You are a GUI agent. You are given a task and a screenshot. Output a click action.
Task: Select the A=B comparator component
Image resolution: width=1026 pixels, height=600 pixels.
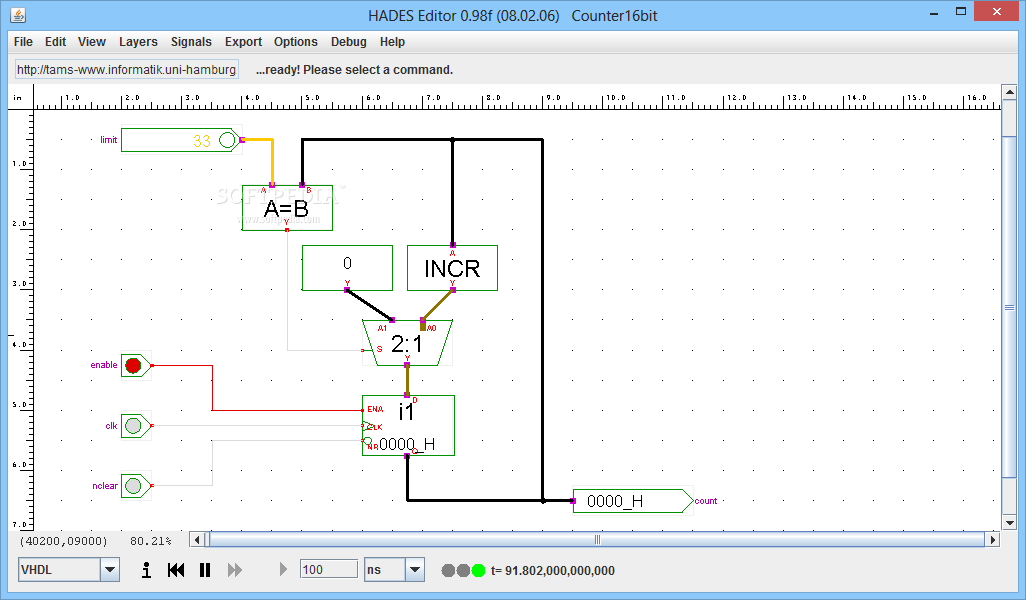pos(287,208)
